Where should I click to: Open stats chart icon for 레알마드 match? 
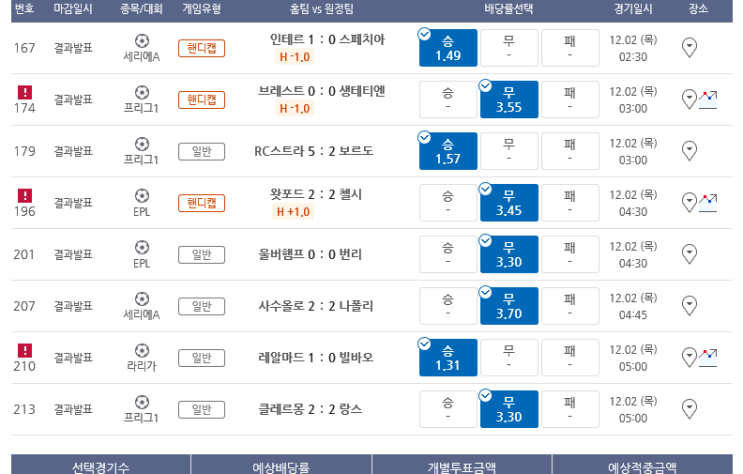(708, 358)
